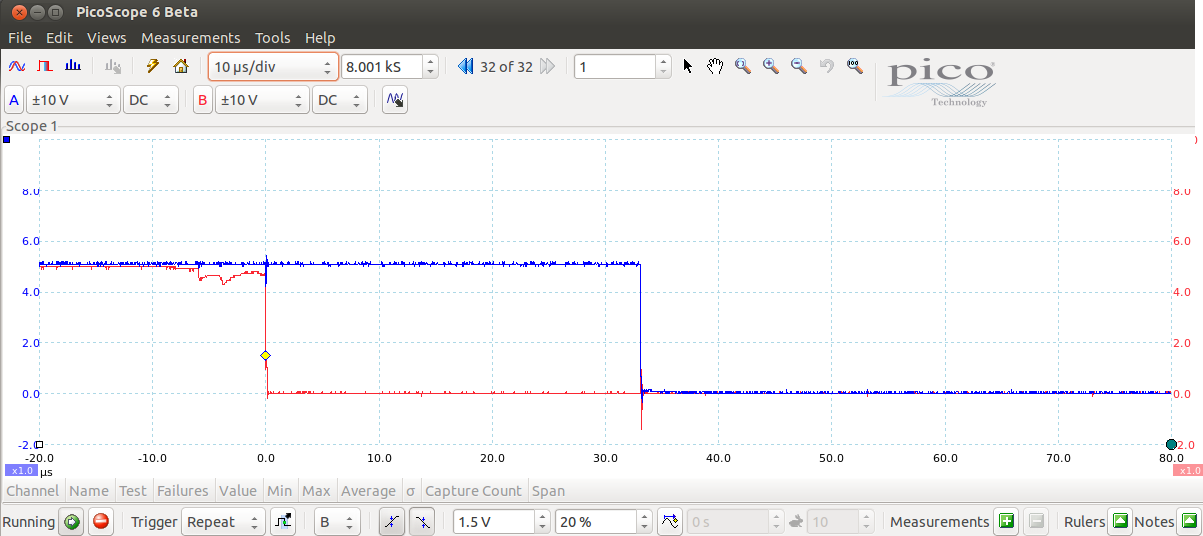Open the Help menu
This screenshot has height=536, width=1203.
point(320,38)
